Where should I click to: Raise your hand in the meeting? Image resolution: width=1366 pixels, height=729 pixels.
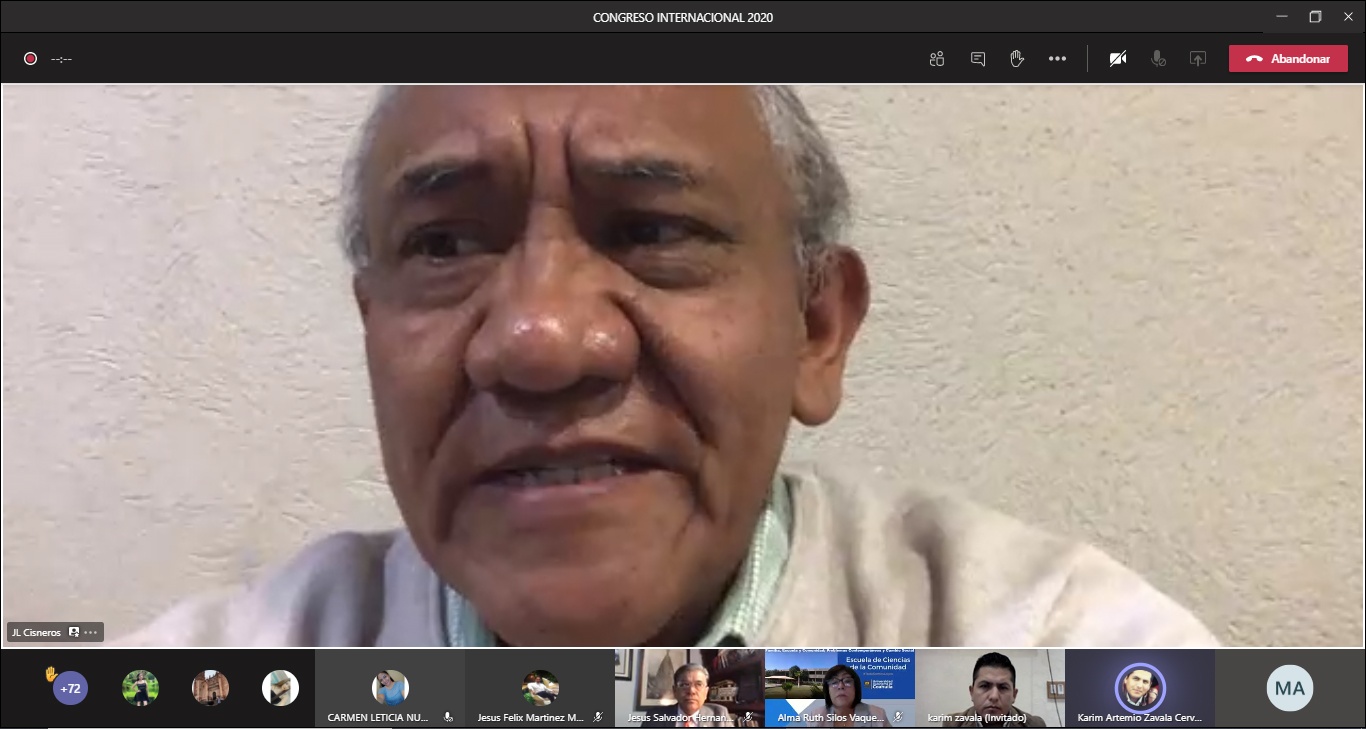[1017, 59]
